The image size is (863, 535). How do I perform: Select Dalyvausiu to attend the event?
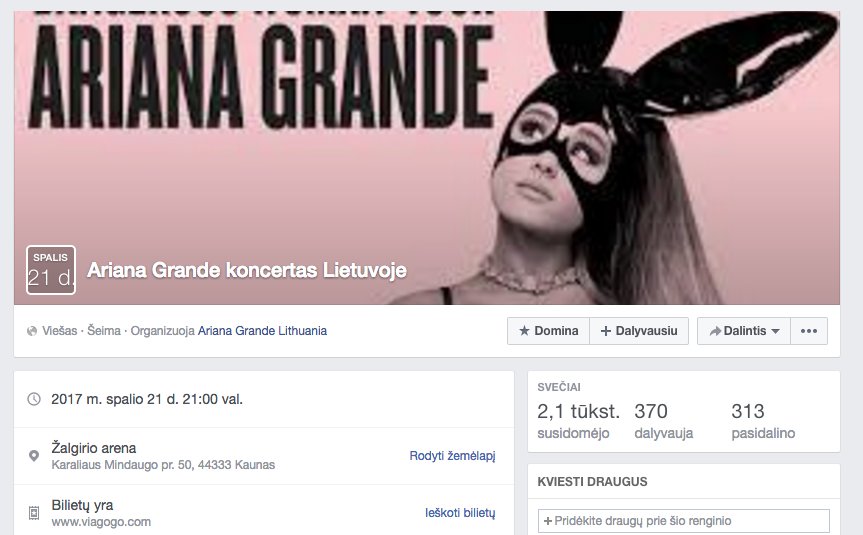(639, 331)
